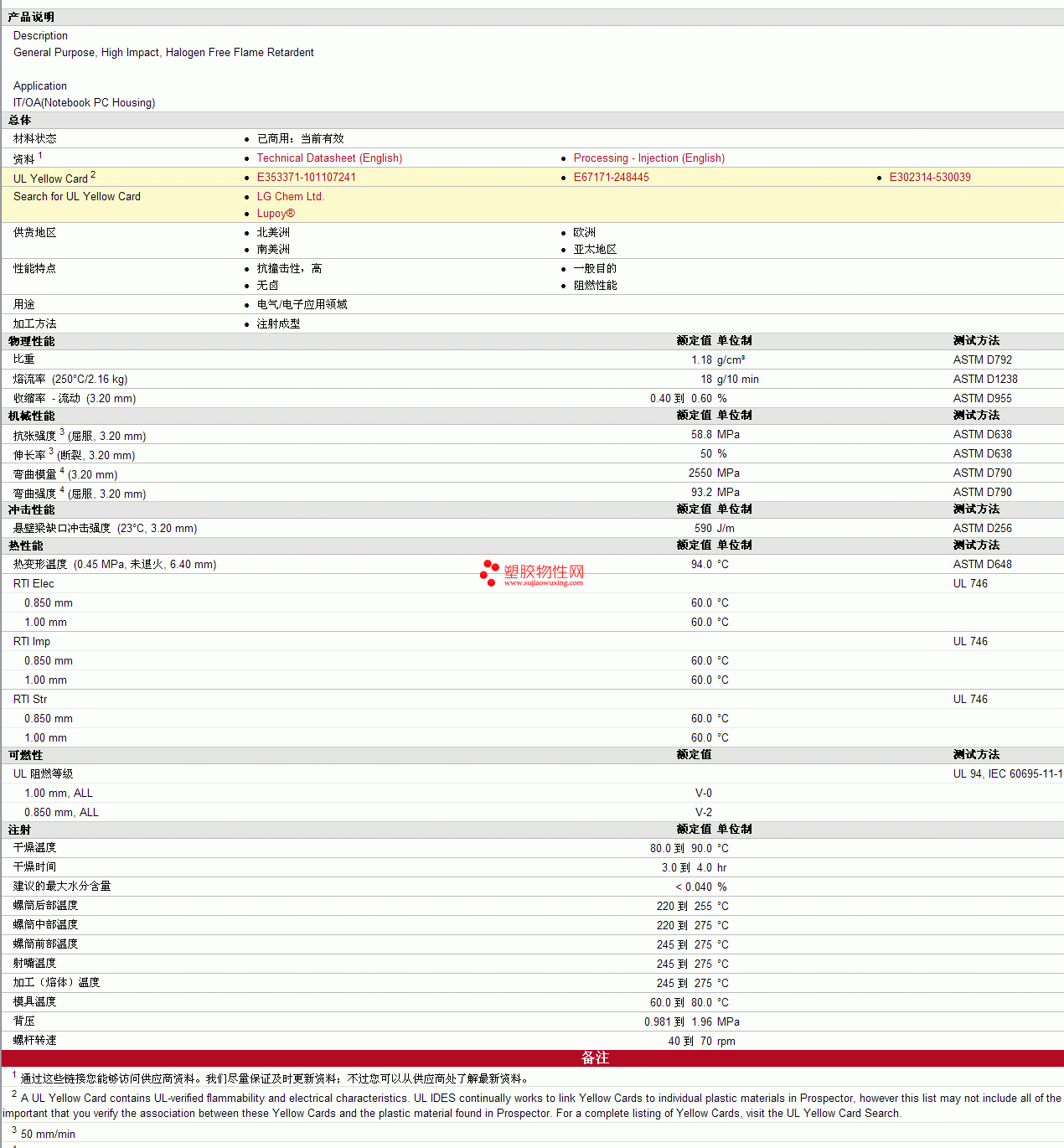Open Processing - Injection (English) link
Viewport: 1064px width, 1148px height.
649,158
